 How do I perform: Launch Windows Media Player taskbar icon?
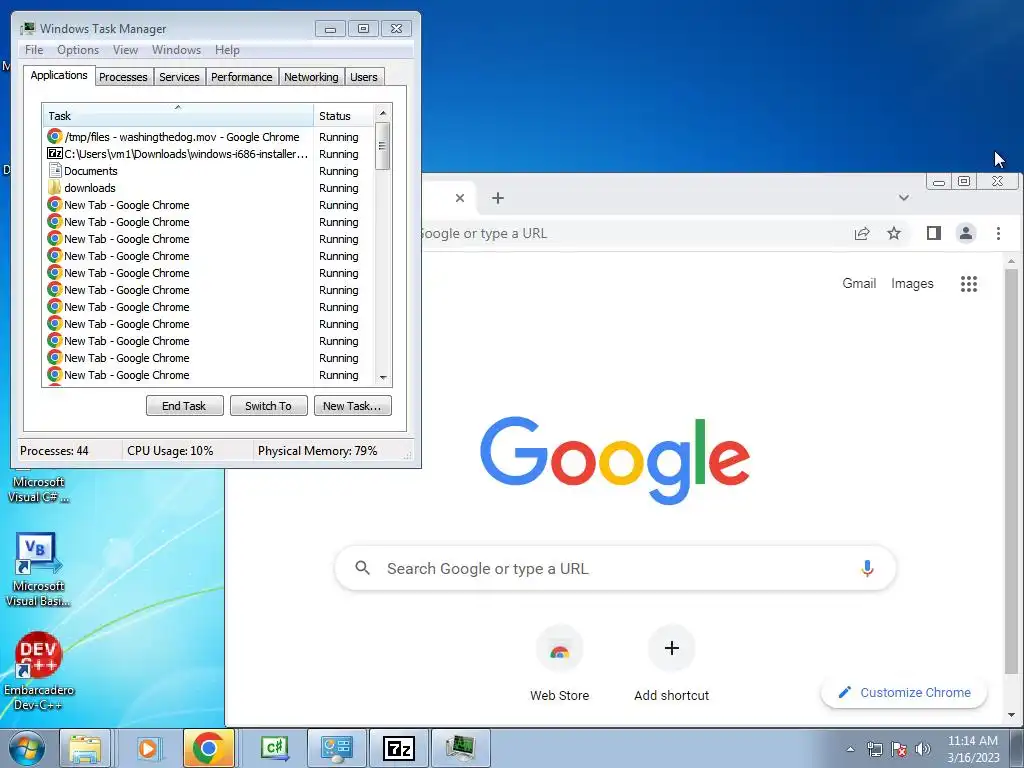pyautogui.click(x=148, y=749)
